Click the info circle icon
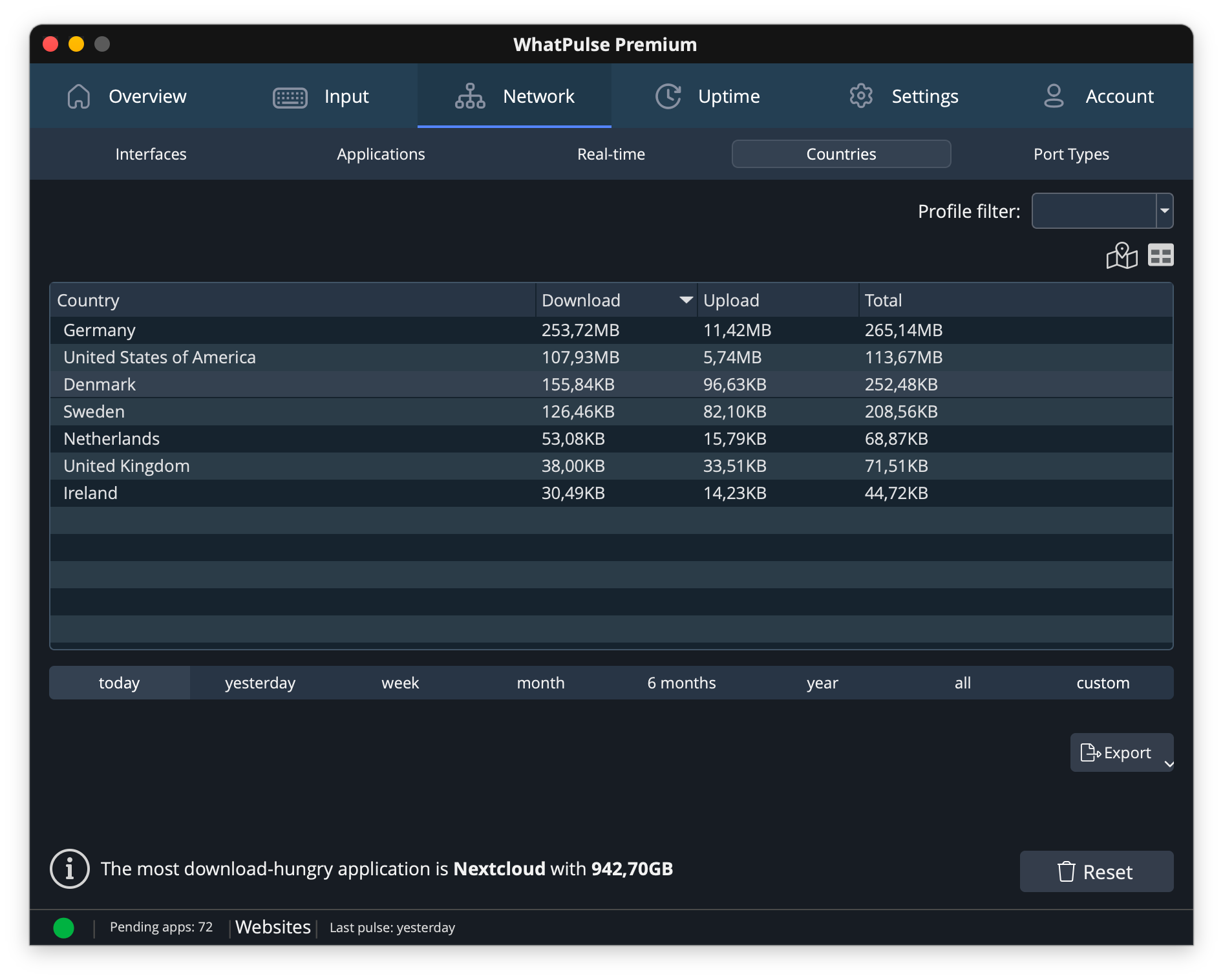1223x980 pixels. (69, 869)
